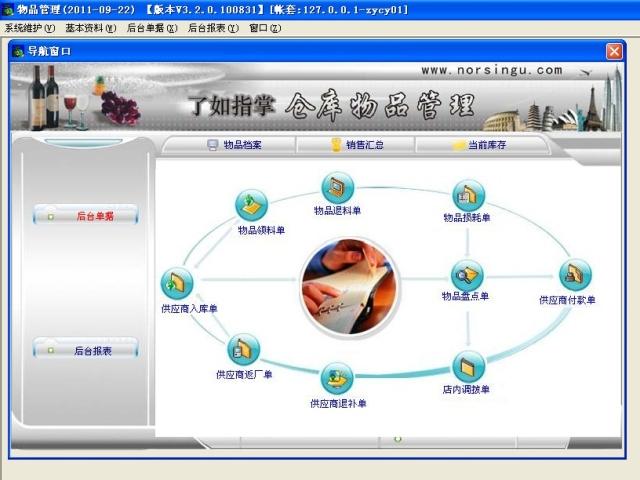Click the 导航窗口 title bar icon

[18, 51]
